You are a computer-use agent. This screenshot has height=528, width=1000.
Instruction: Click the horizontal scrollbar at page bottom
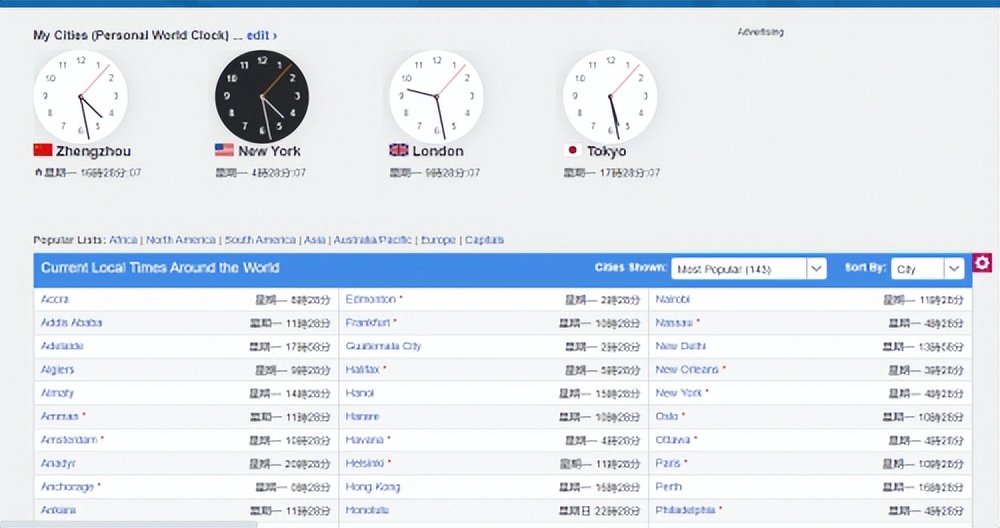[128, 524]
